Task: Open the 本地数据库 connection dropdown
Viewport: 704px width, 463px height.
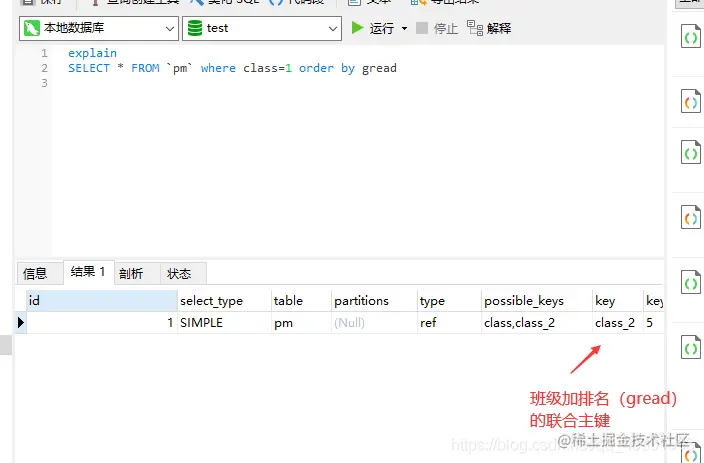Action: pyautogui.click(x=99, y=28)
